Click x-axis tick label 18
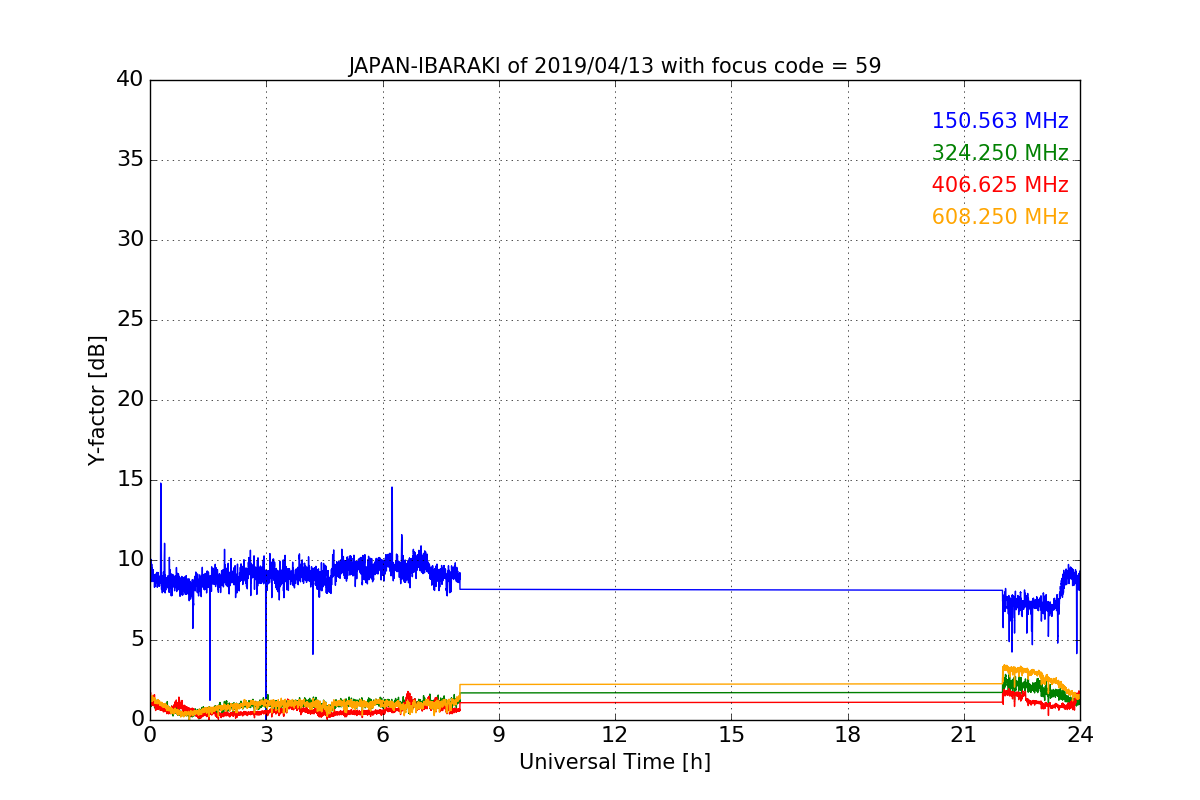Image resolution: width=1200 pixels, height=800 pixels. [x=848, y=735]
